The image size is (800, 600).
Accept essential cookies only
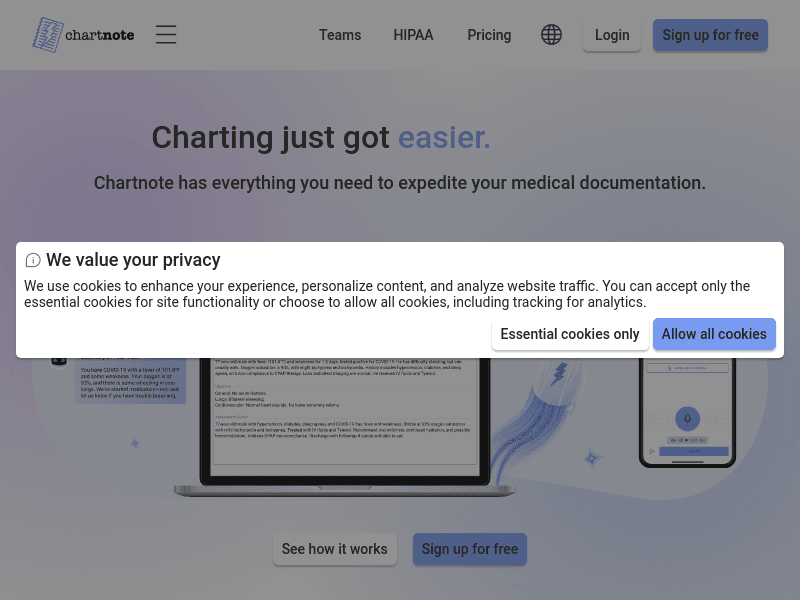570,334
